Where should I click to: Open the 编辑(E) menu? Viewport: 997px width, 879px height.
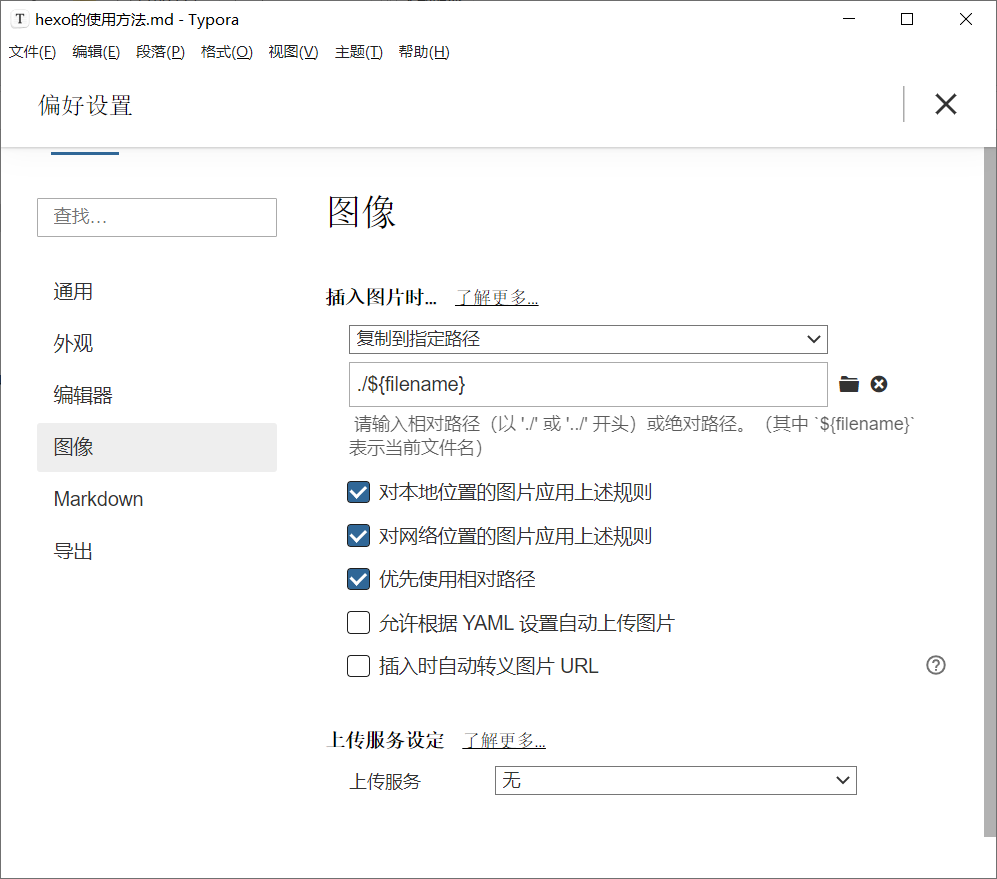tap(96, 52)
